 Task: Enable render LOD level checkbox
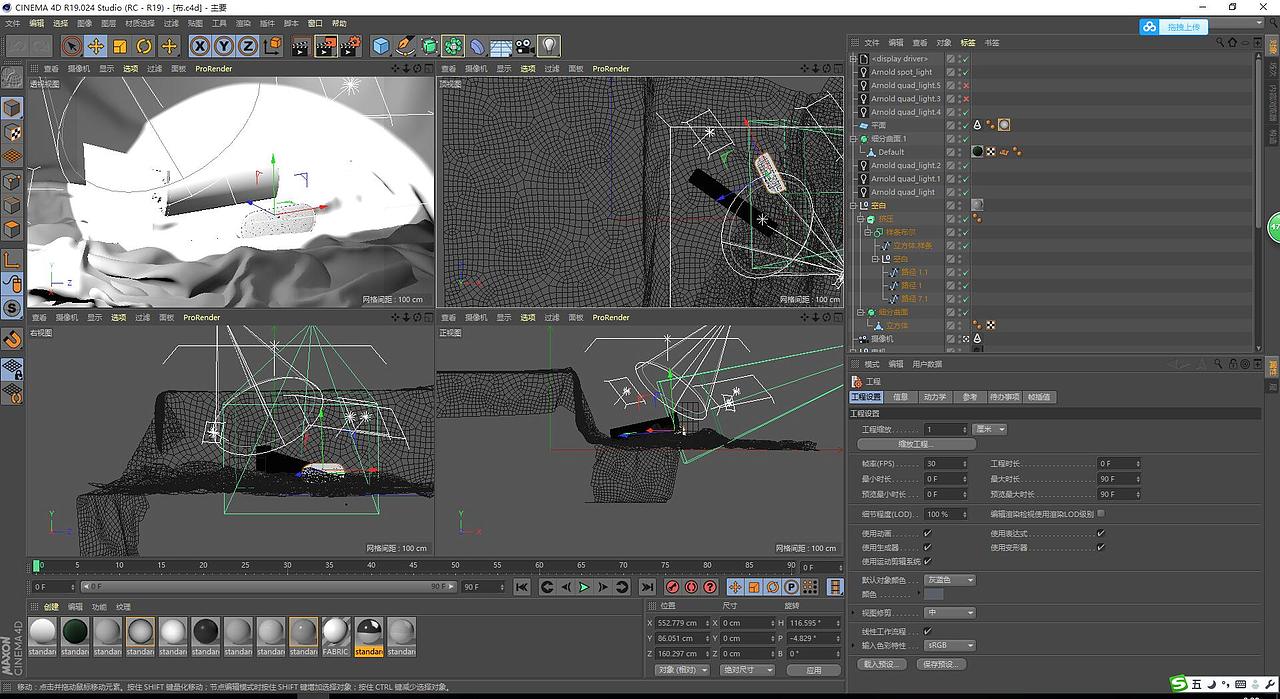tap(1101, 514)
